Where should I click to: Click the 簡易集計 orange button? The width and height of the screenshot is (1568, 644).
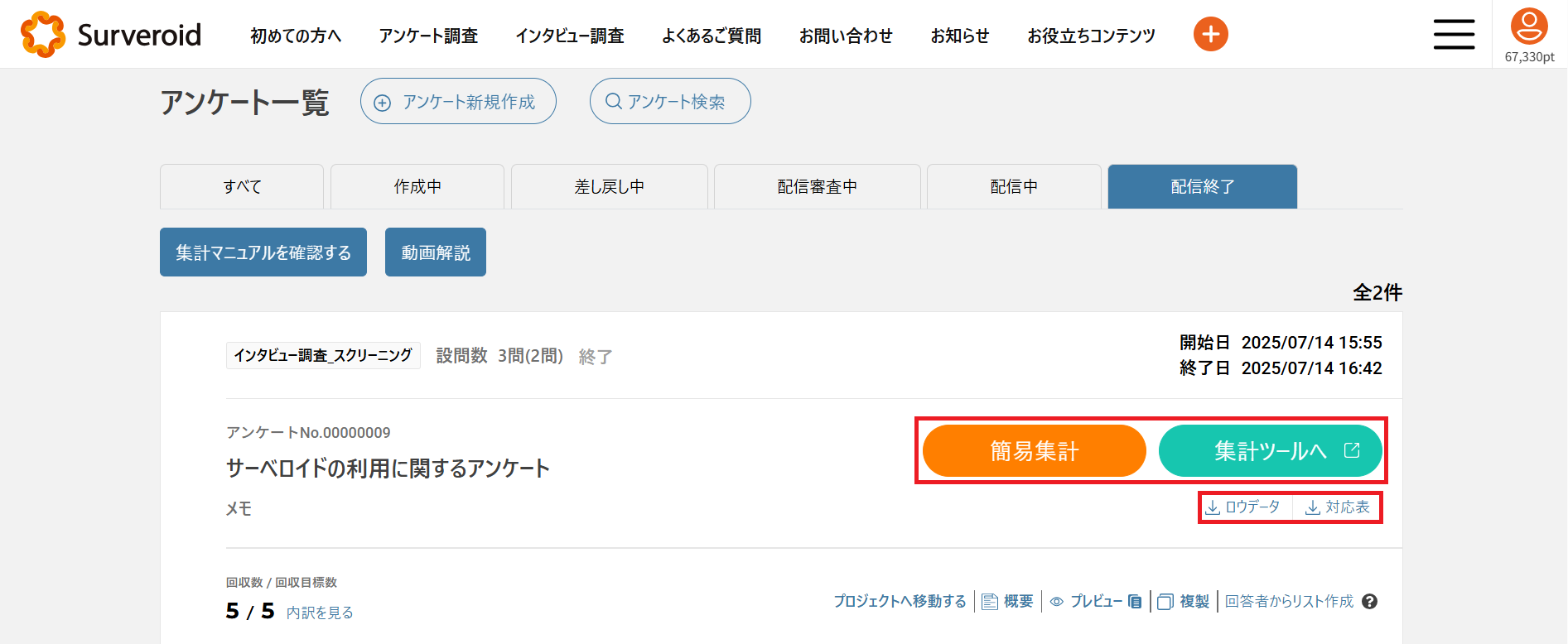(1034, 451)
